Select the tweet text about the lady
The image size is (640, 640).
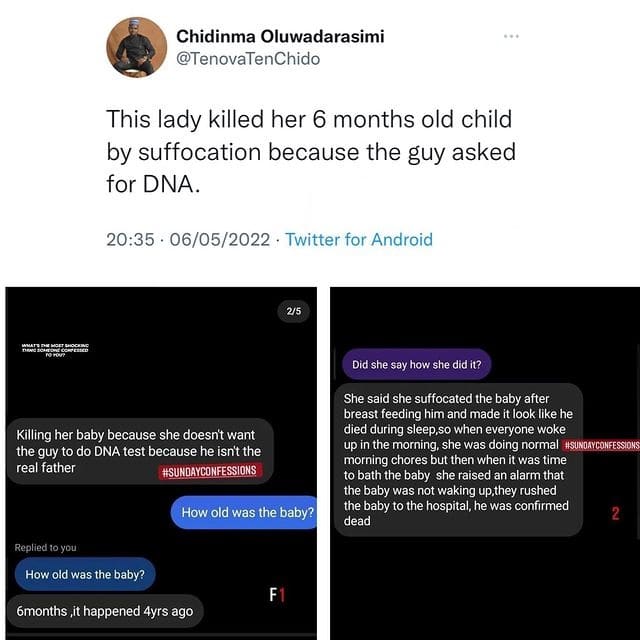(x=310, y=152)
